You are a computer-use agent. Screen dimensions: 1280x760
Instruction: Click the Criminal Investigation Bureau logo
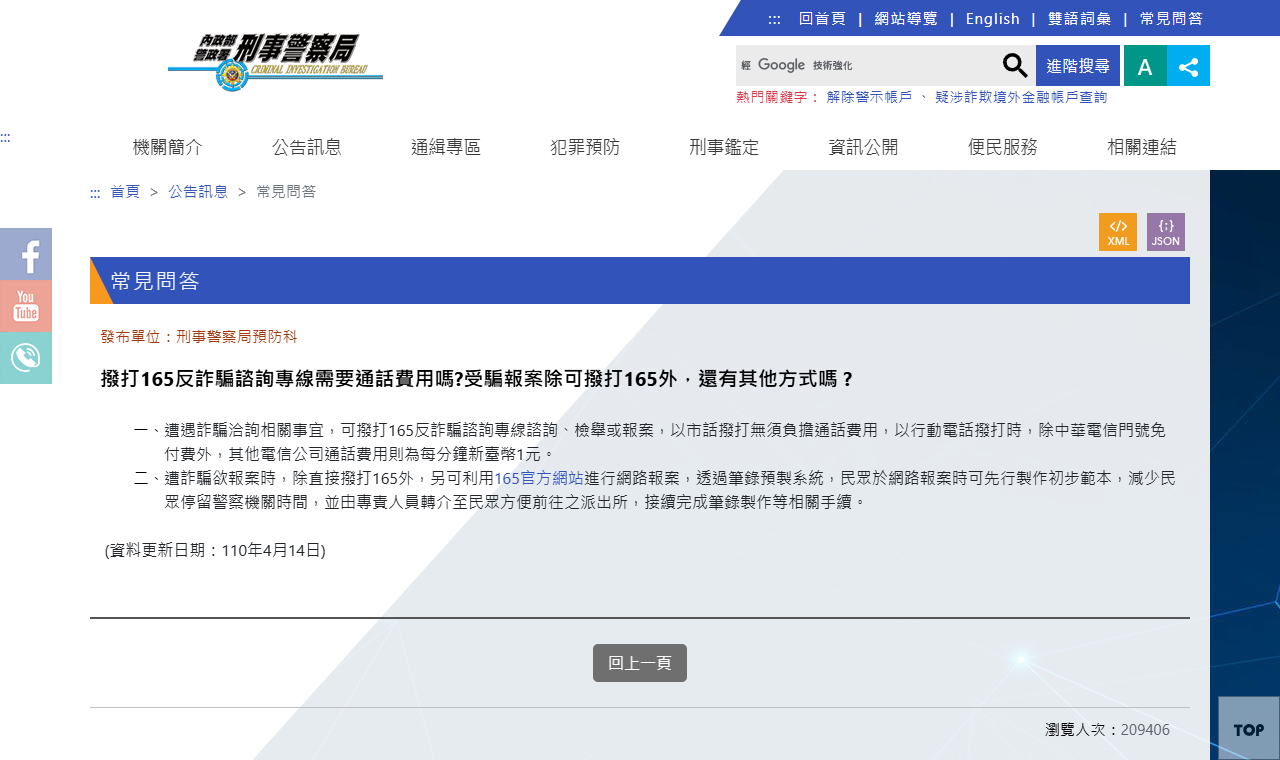point(275,62)
